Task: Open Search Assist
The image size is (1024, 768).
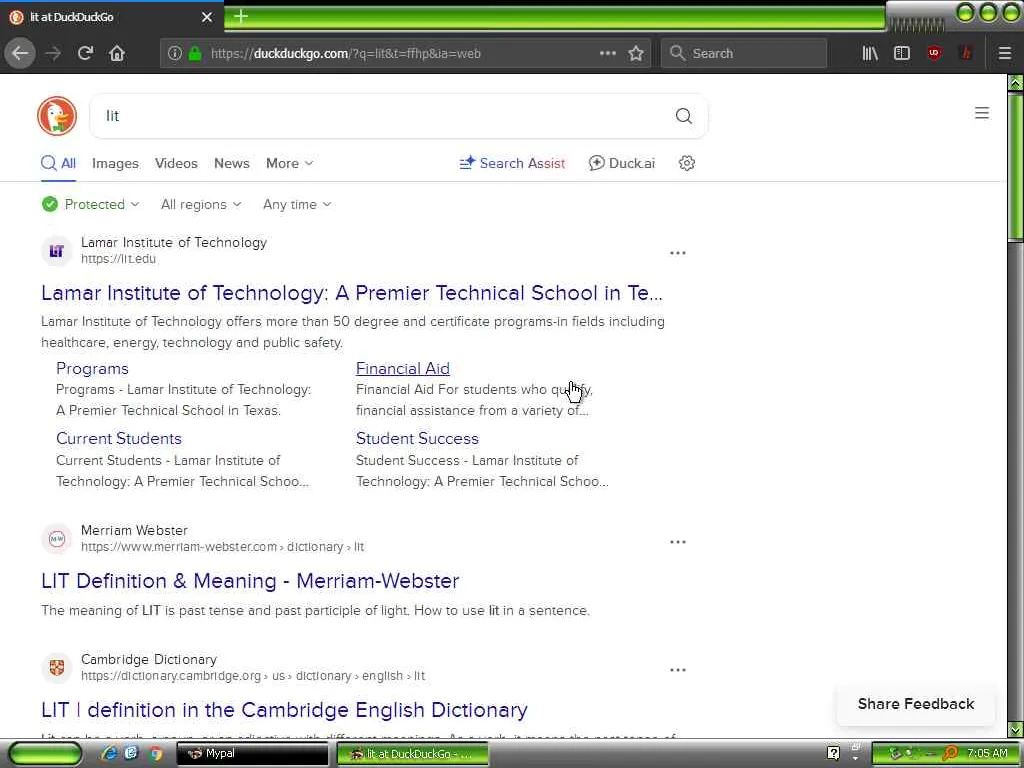Action: coord(513,163)
